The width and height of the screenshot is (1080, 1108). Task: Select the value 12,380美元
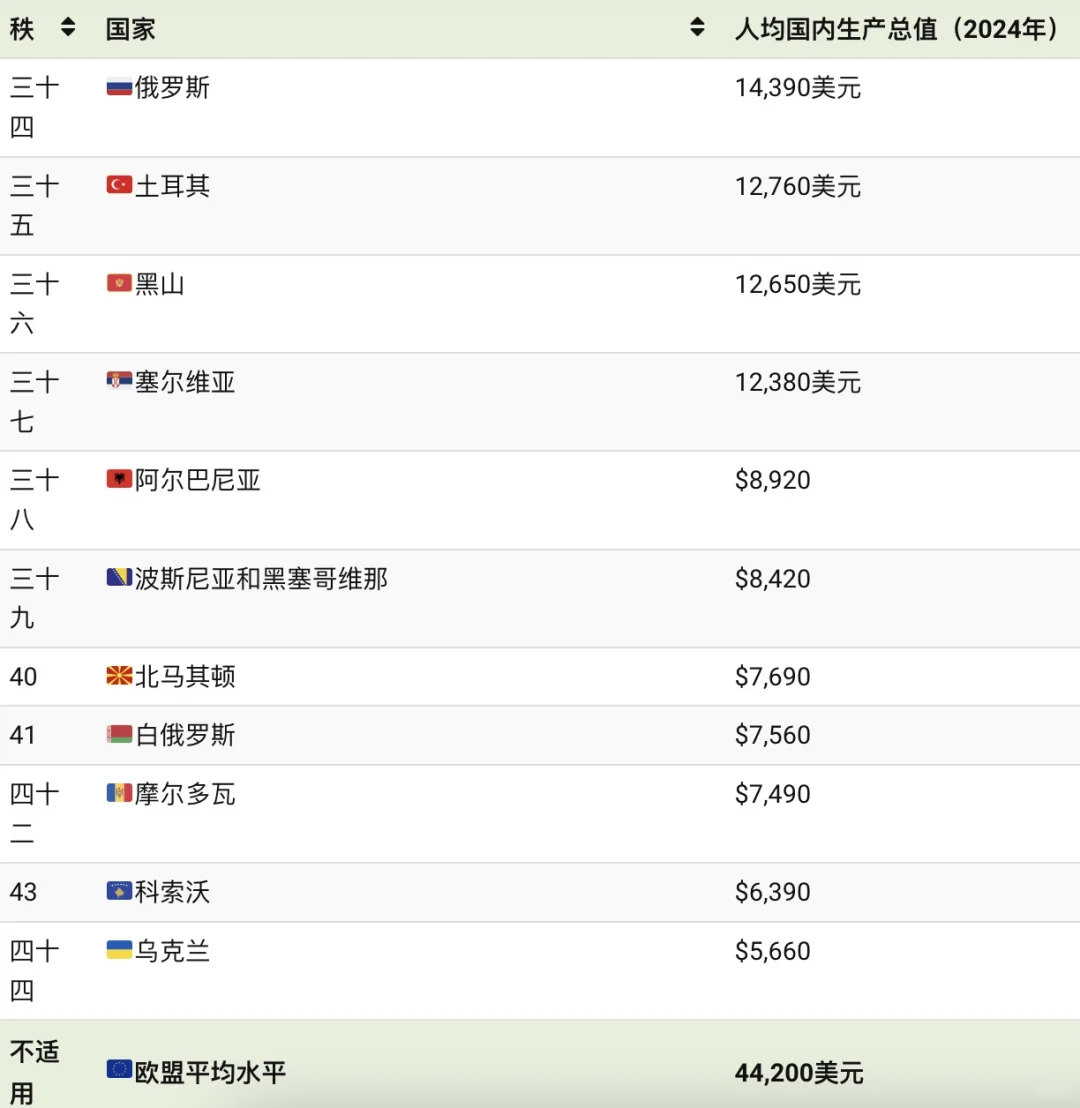pyautogui.click(x=797, y=382)
